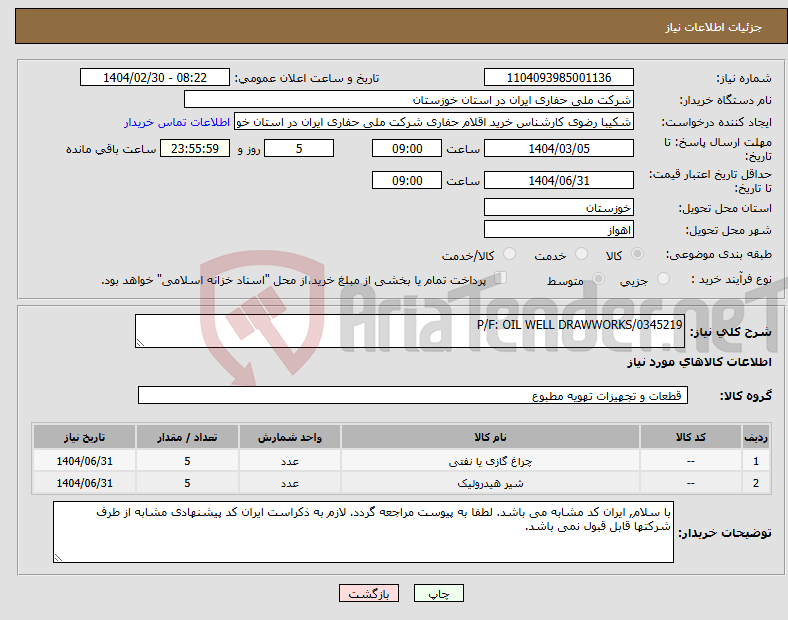Viewport: 788px width, 620px height.
Task: Click the item name چراغ گازی یا نفتی
Action: point(490,461)
